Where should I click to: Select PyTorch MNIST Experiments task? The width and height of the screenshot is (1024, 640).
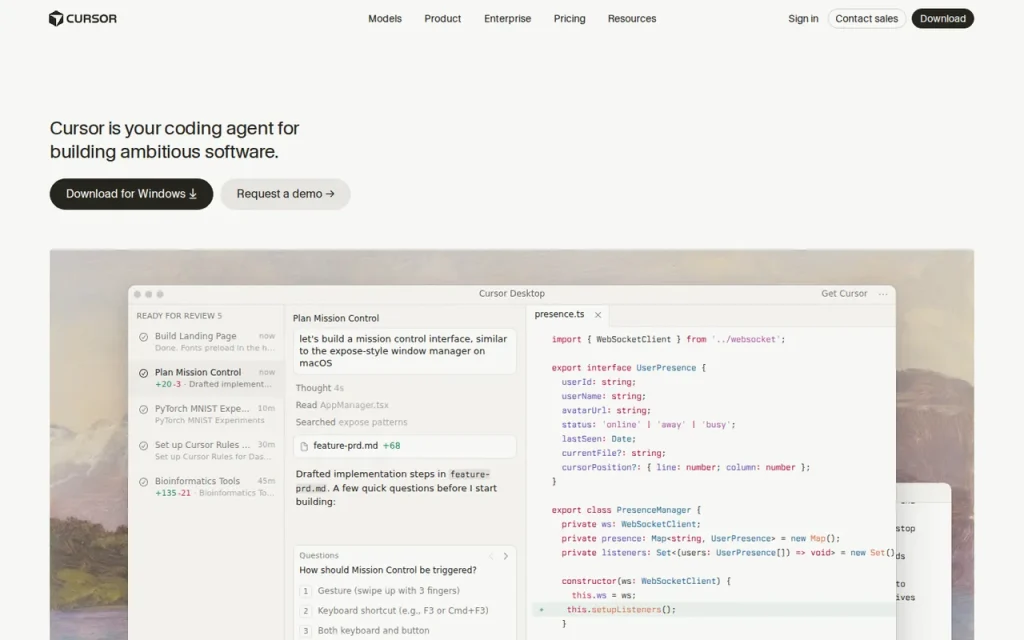coord(208,414)
